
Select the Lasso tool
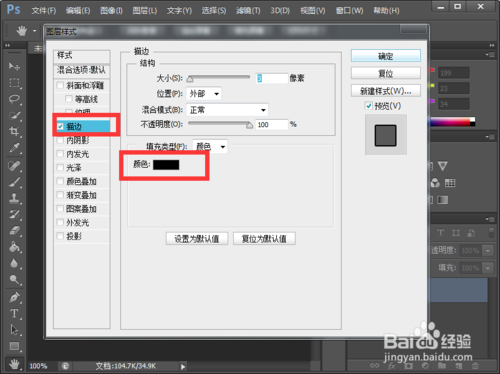point(14,99)
